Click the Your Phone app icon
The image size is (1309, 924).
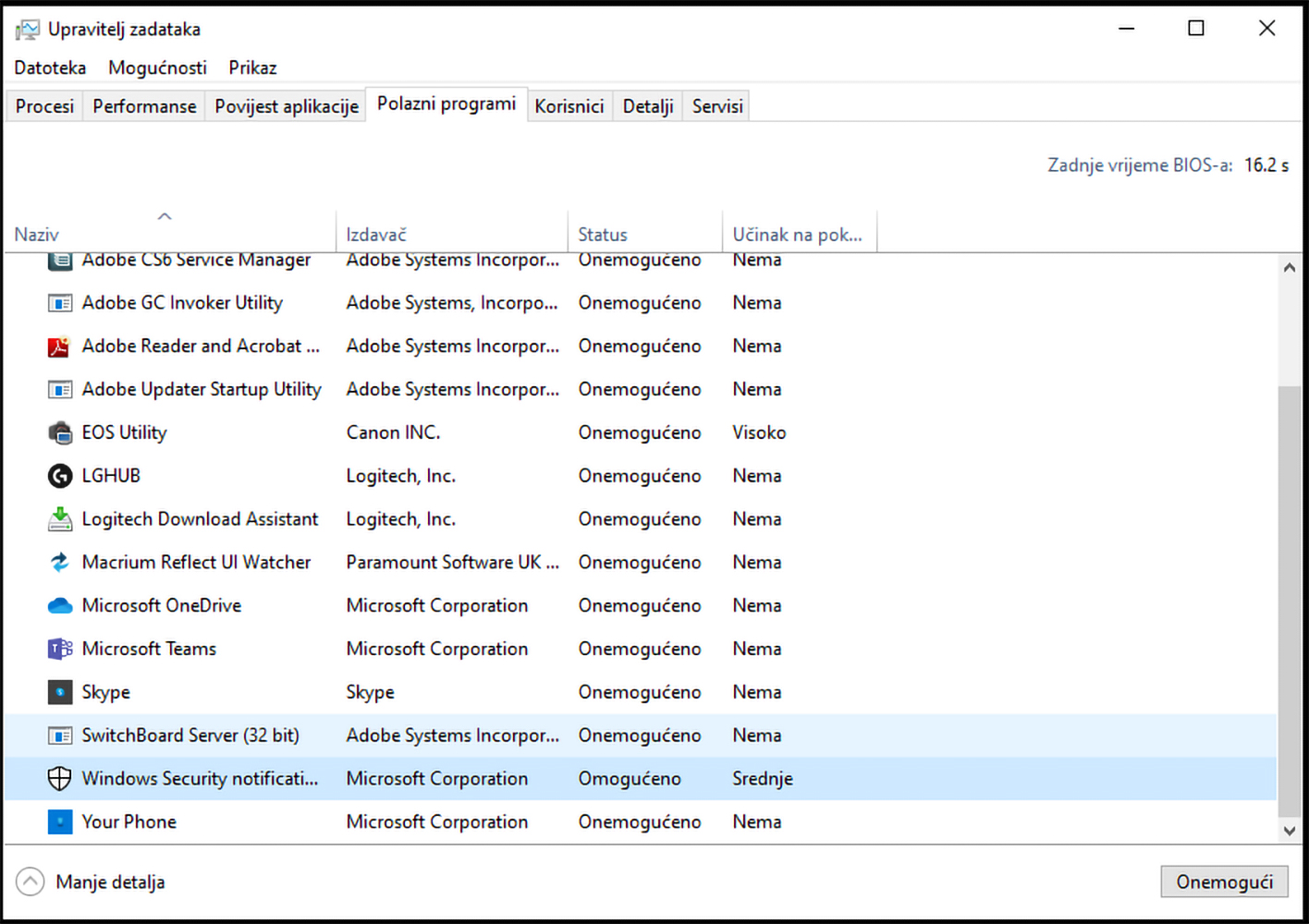pyautogui.click(x=60, y=821)
